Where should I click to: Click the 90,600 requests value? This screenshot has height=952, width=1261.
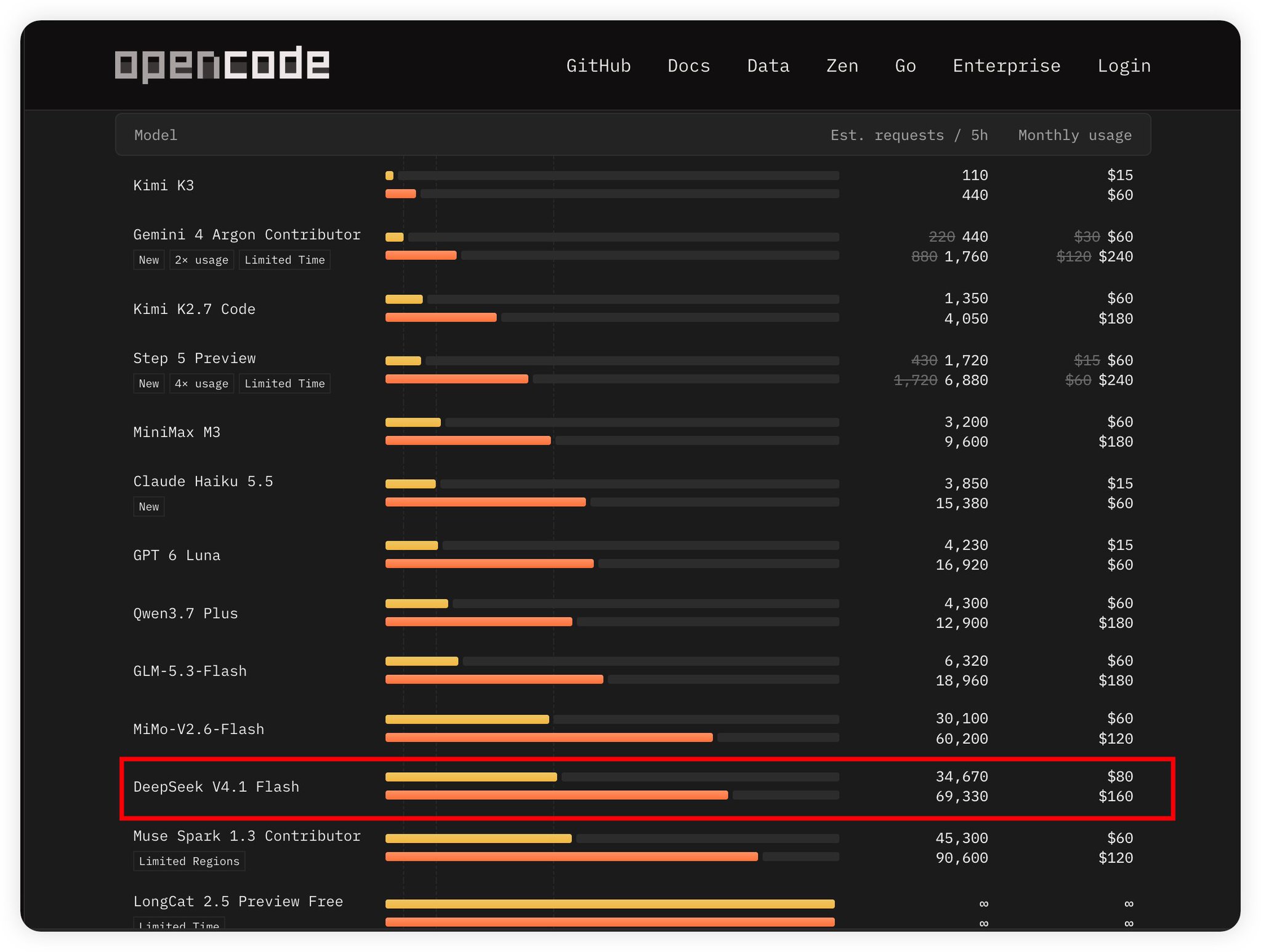[962, 858]
